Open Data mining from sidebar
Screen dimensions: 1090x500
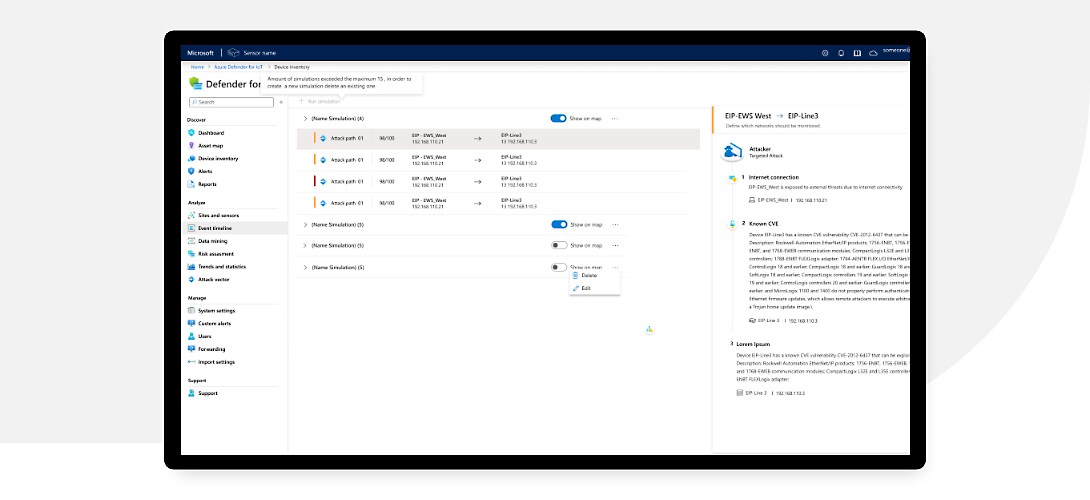coord(212,241)
